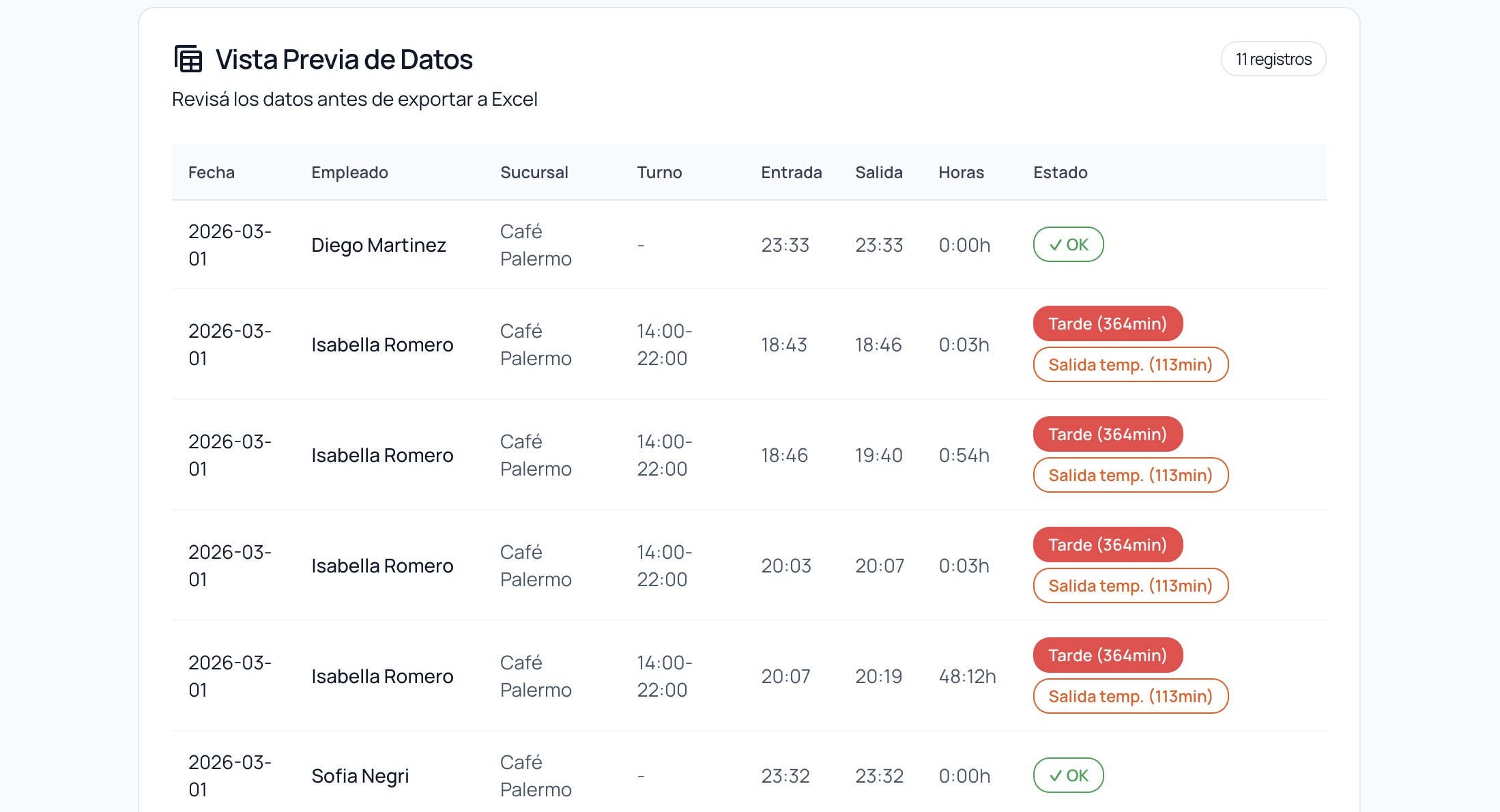Click shift 14:00-22:00 in the 20:07 entry row
Viewport: 1500px width, 812px height.
665,676
